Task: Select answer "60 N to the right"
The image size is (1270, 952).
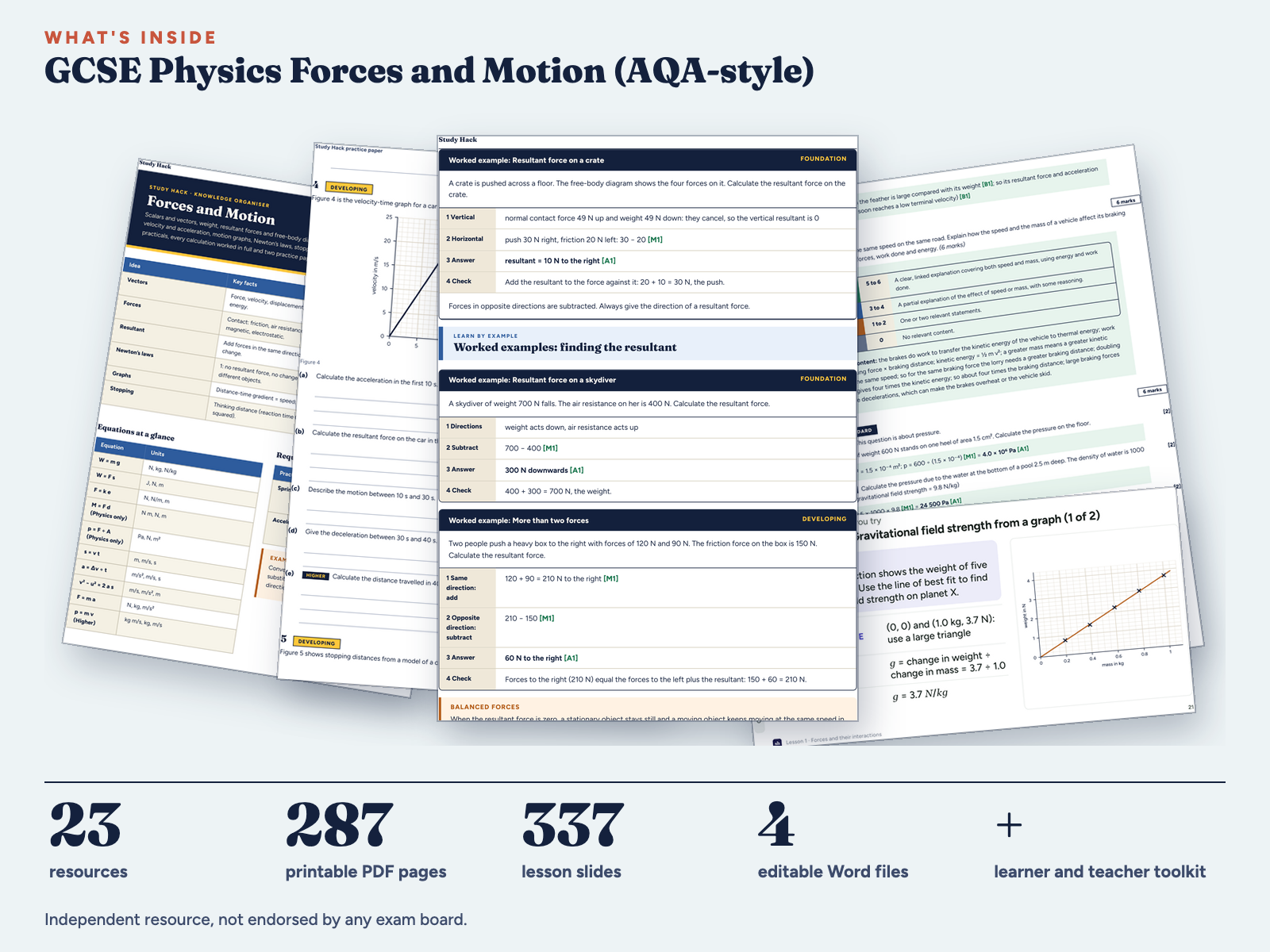Action: point(541,658)
